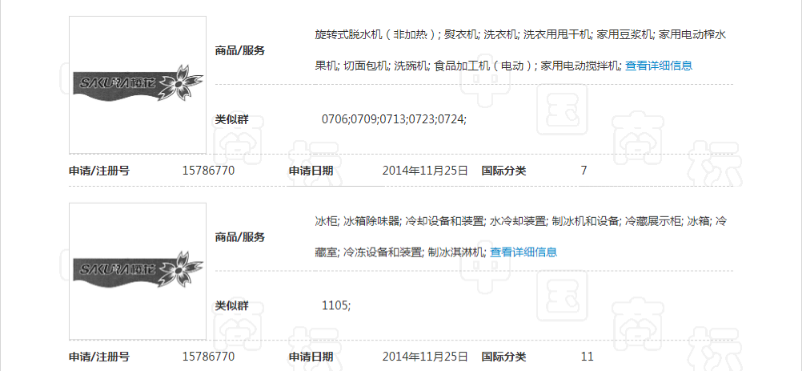Click application date 2014年11月25日 in class 11 record
This screenshot has height=374, width=802.
pos(425,357)
